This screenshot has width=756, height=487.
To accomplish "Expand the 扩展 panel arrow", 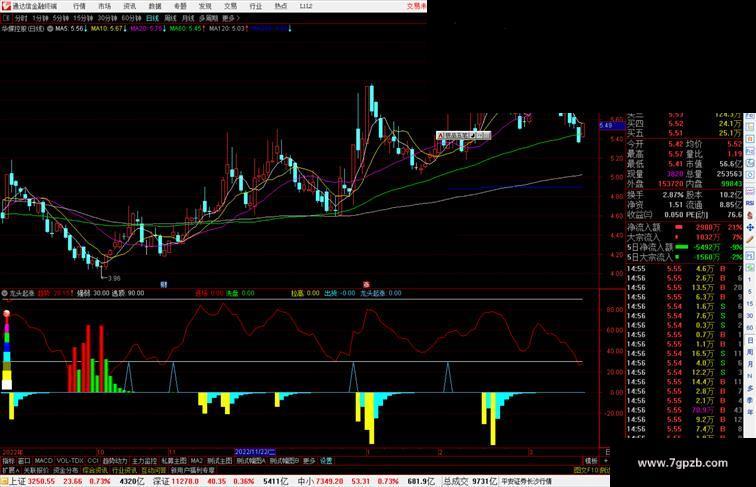I will click(10, 470).
